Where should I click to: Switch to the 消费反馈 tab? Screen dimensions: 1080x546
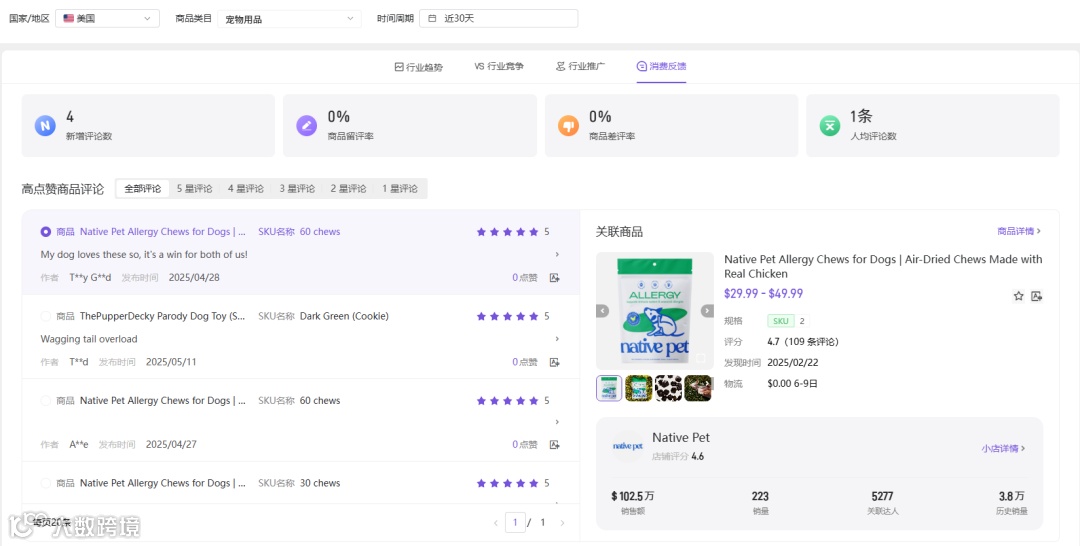coord(661,67)
